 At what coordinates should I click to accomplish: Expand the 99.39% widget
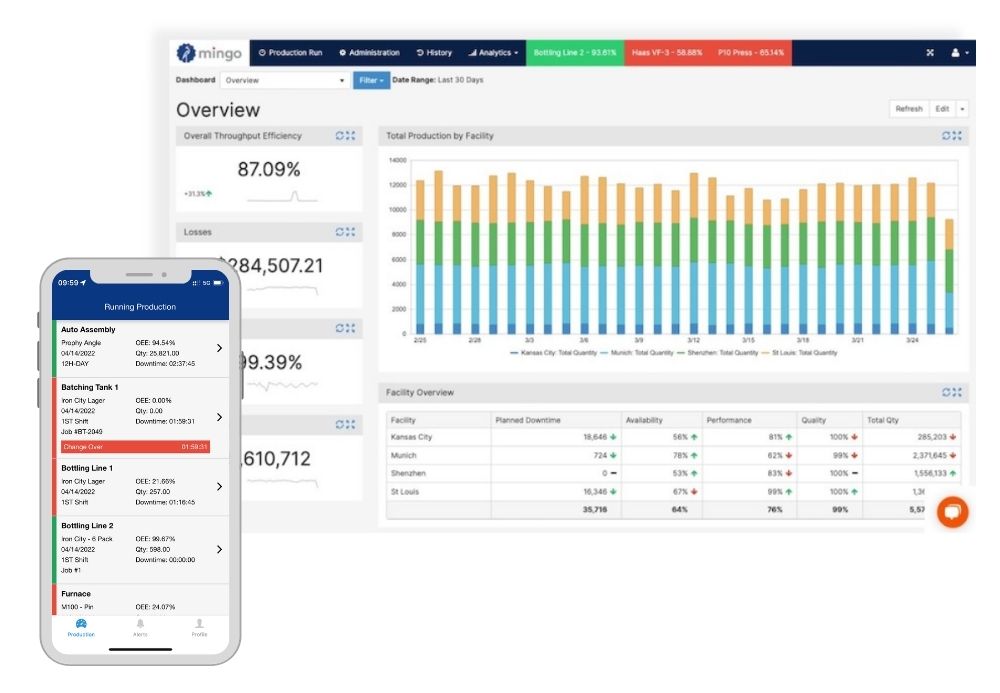point(351,328)
